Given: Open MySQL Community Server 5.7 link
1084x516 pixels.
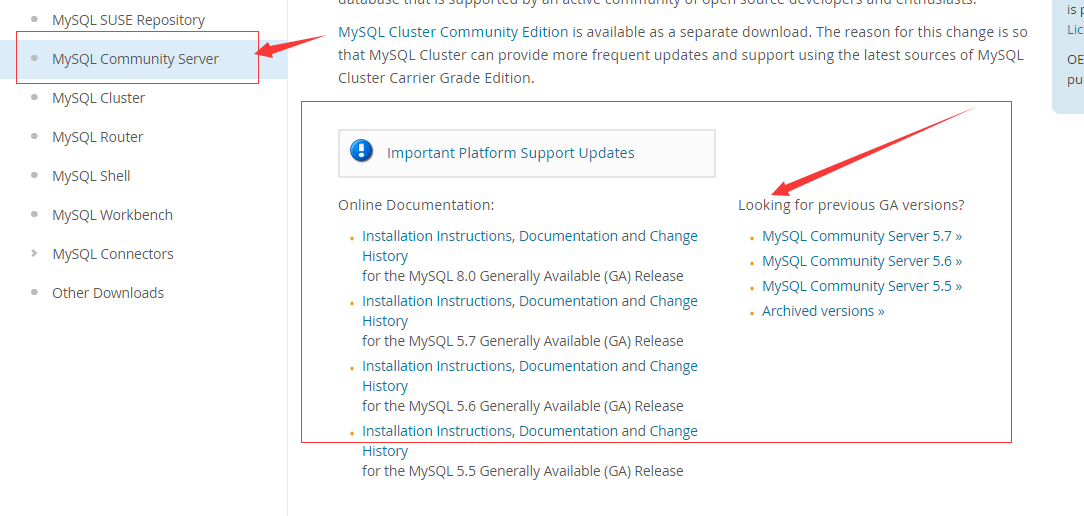Looking at the screenshot, I should pos(861,236).
